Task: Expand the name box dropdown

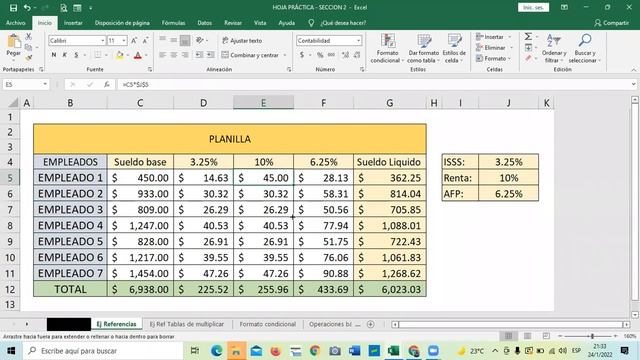Action: pyautogui.click(x=45, y=84)
